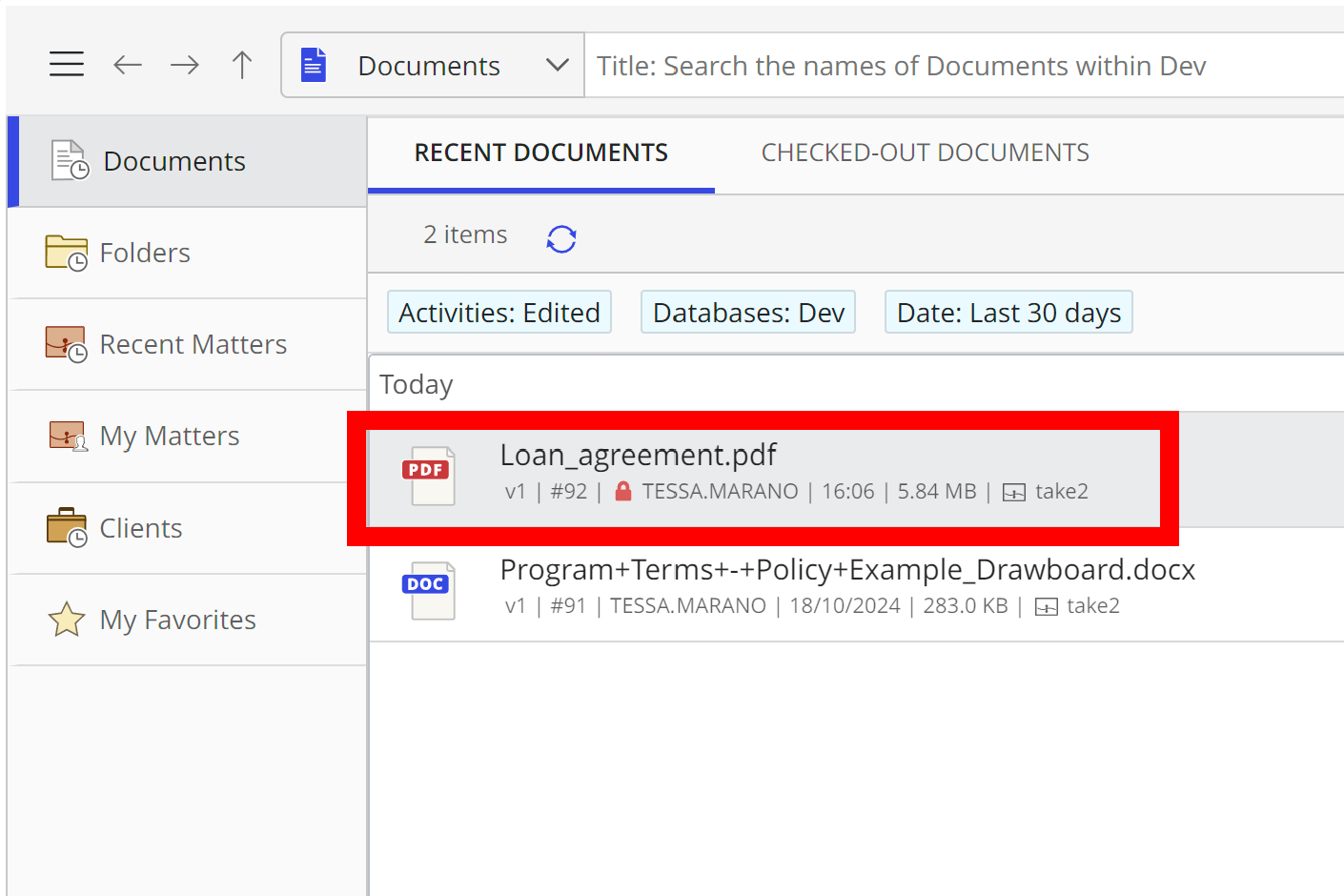Click TESSA.MARANO on the Drawboard document
This screenshot has height=896, width=1344.
pos(688,605)
